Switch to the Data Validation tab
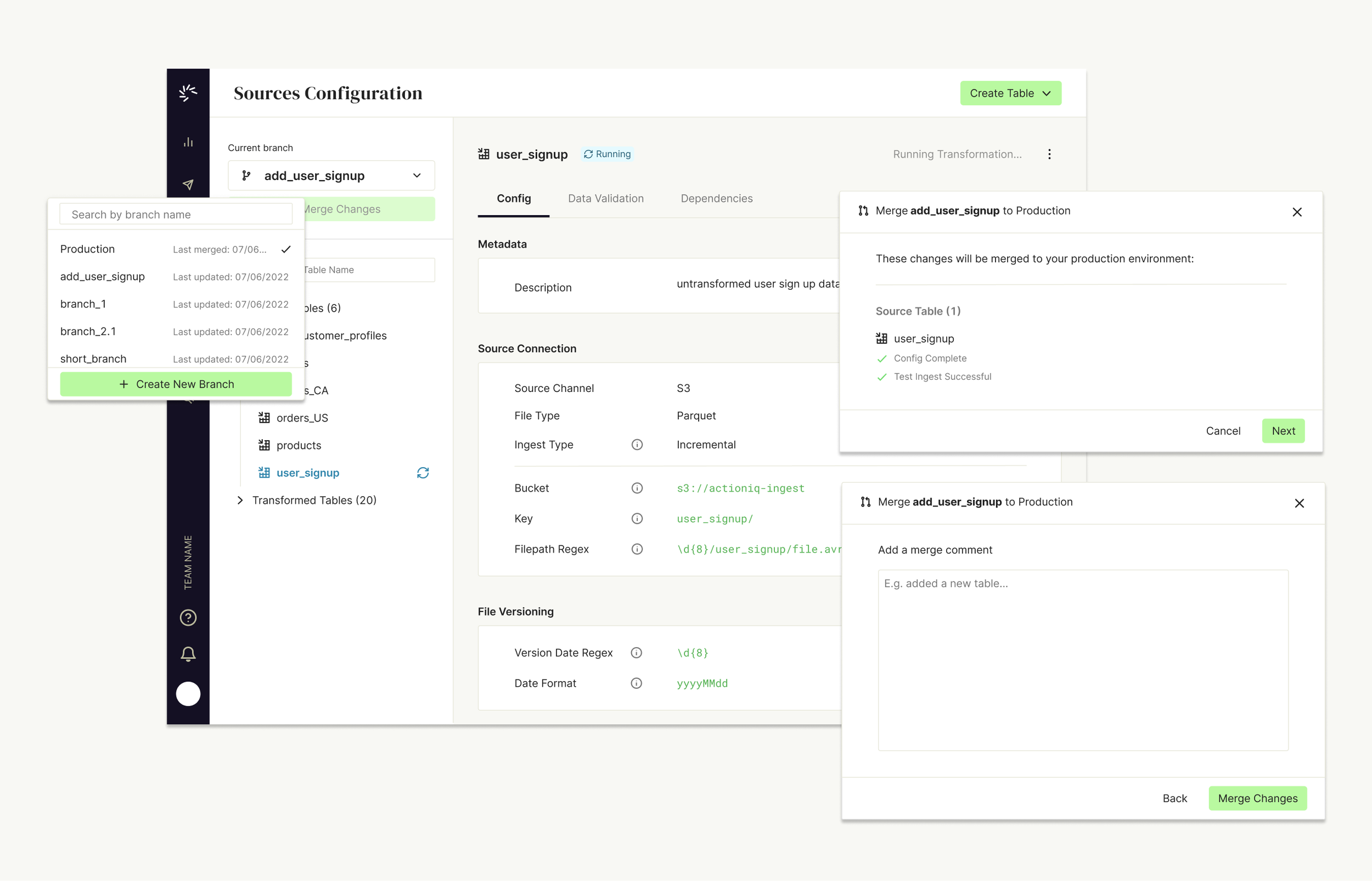 605,199
